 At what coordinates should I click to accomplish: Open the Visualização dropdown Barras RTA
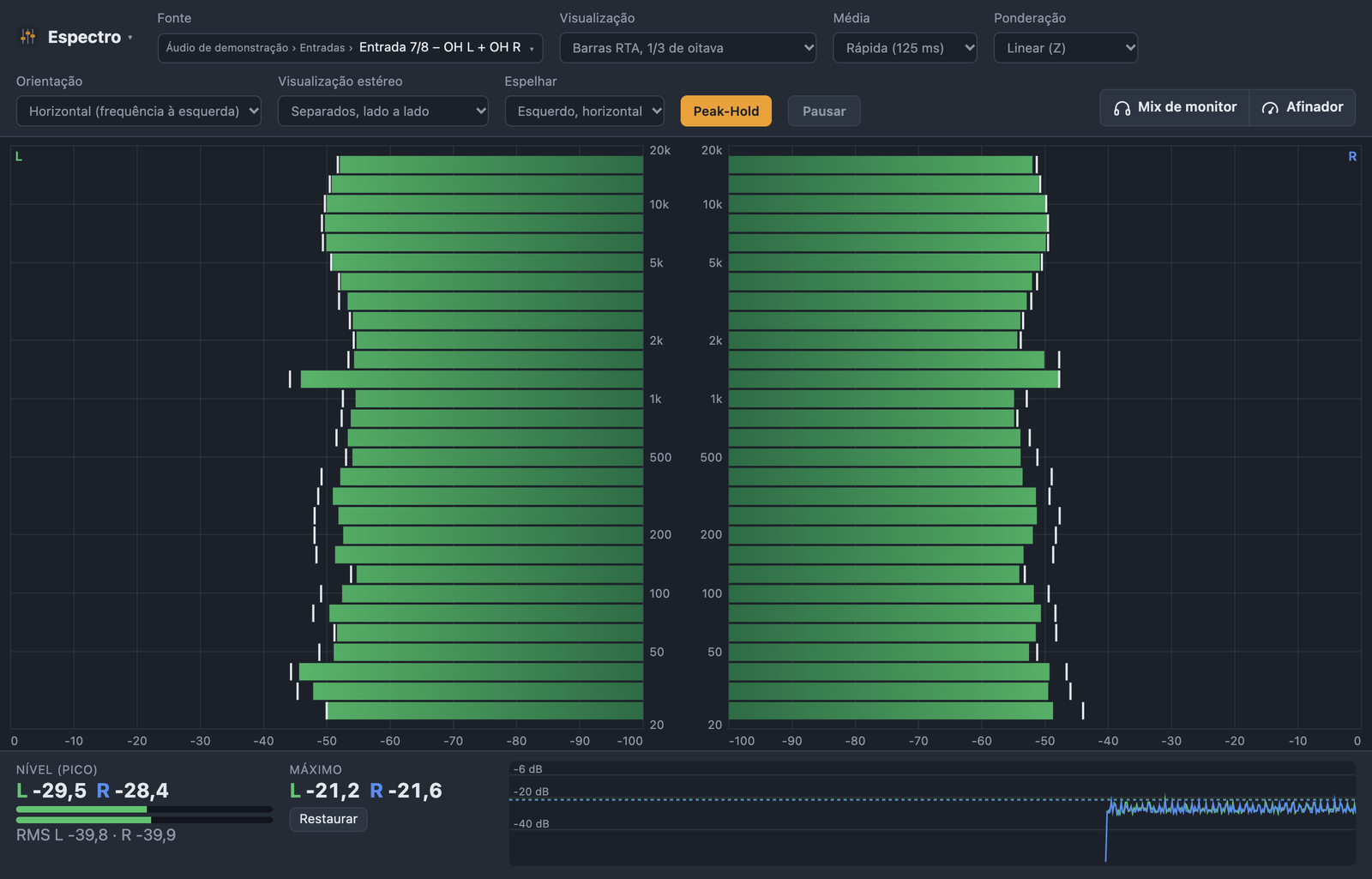click(688, 48)
